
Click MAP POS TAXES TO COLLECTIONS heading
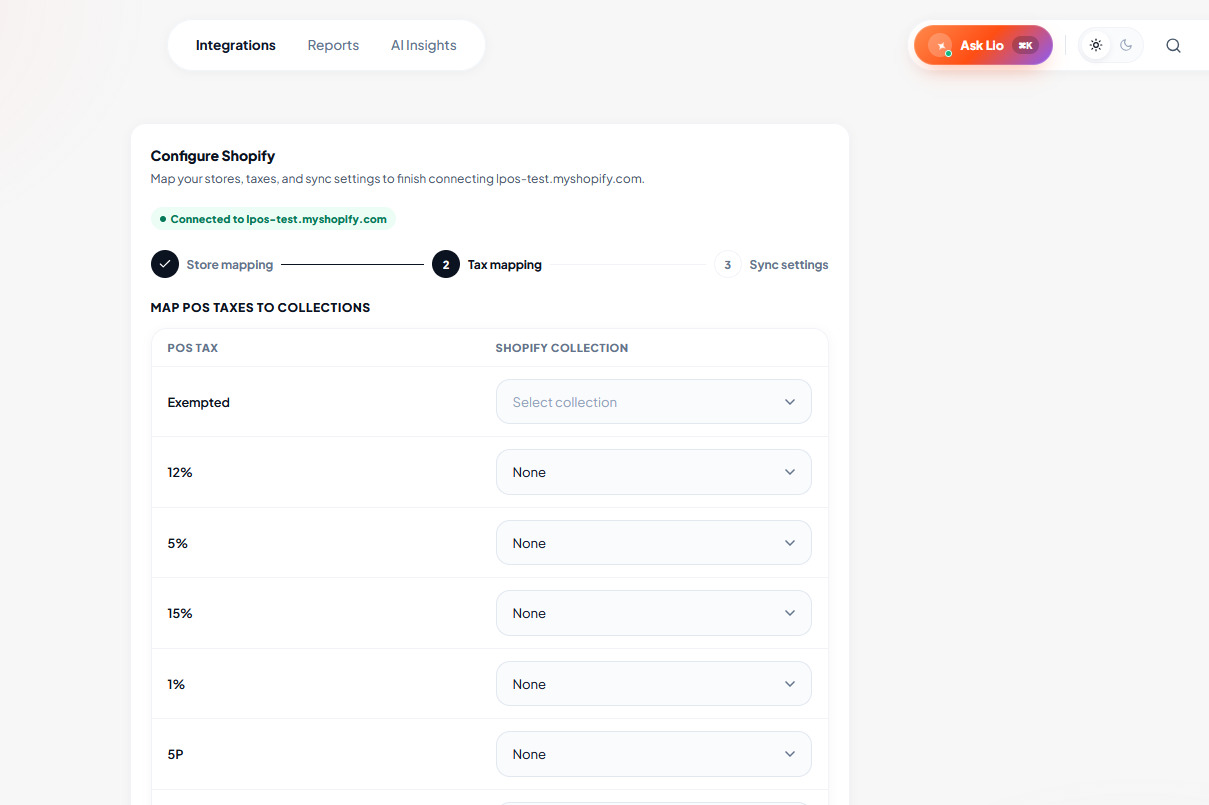(261, 307)
